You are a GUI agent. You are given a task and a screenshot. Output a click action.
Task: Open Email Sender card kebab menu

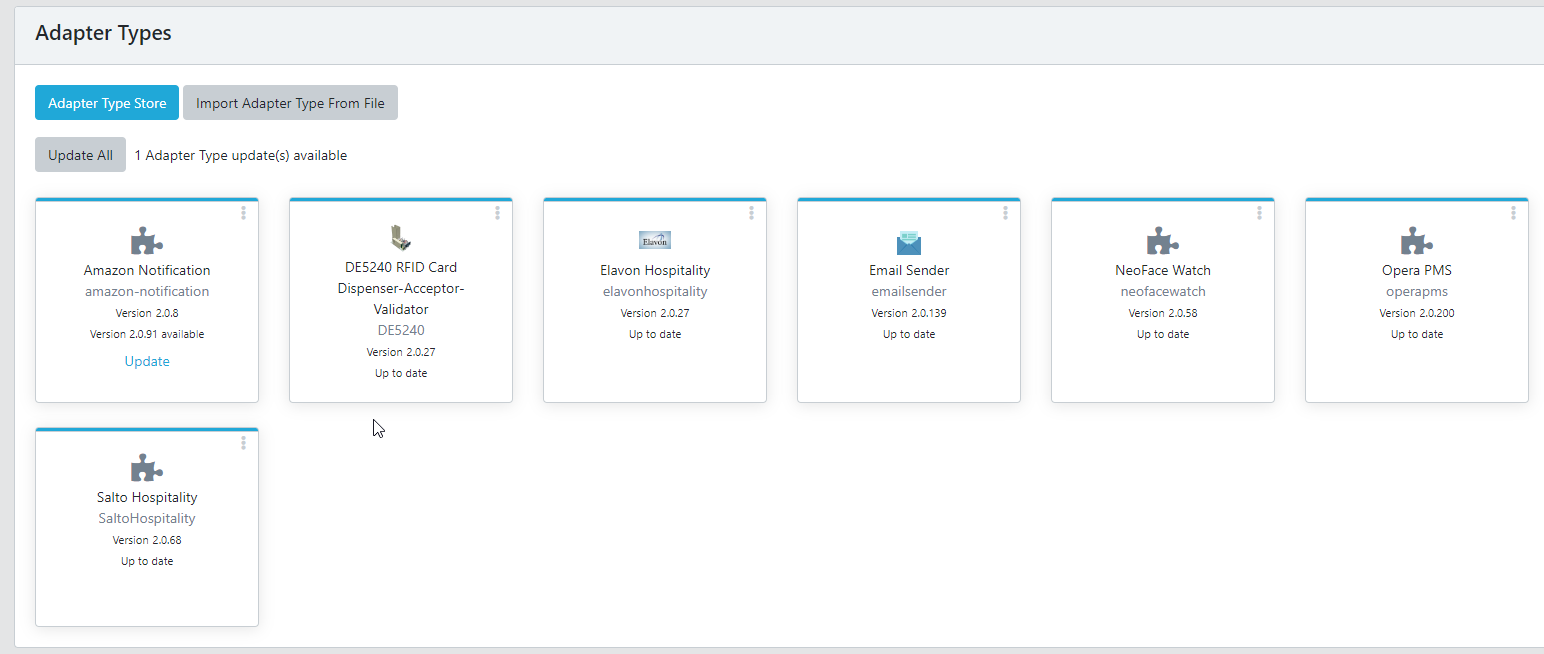pyautogui.click(x=1006, y=213)
